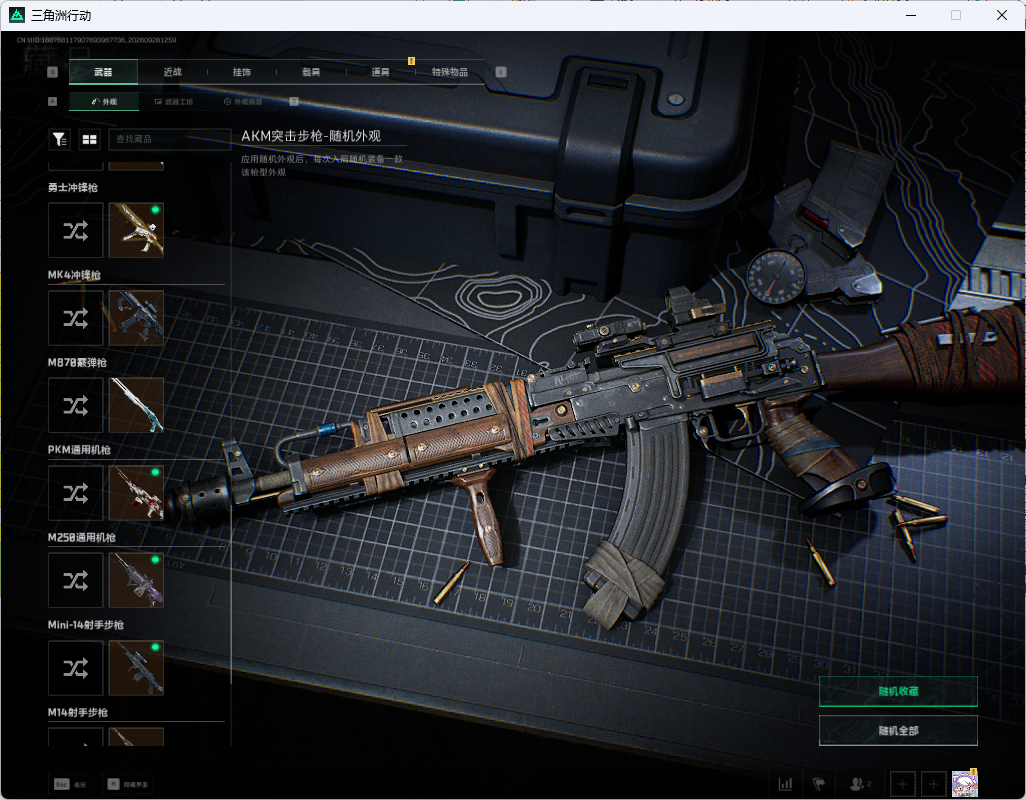Choose the purple M250通用机枪 skin thumbnail
Image resolution: width=1026 pixels, height=800 pixels.
tap(136, 580)
